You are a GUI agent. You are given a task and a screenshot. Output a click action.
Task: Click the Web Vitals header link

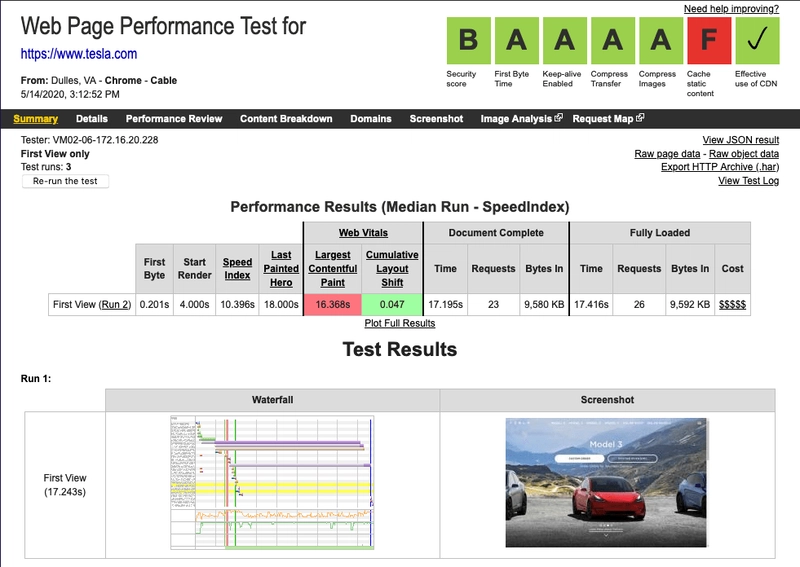(363, 233)
